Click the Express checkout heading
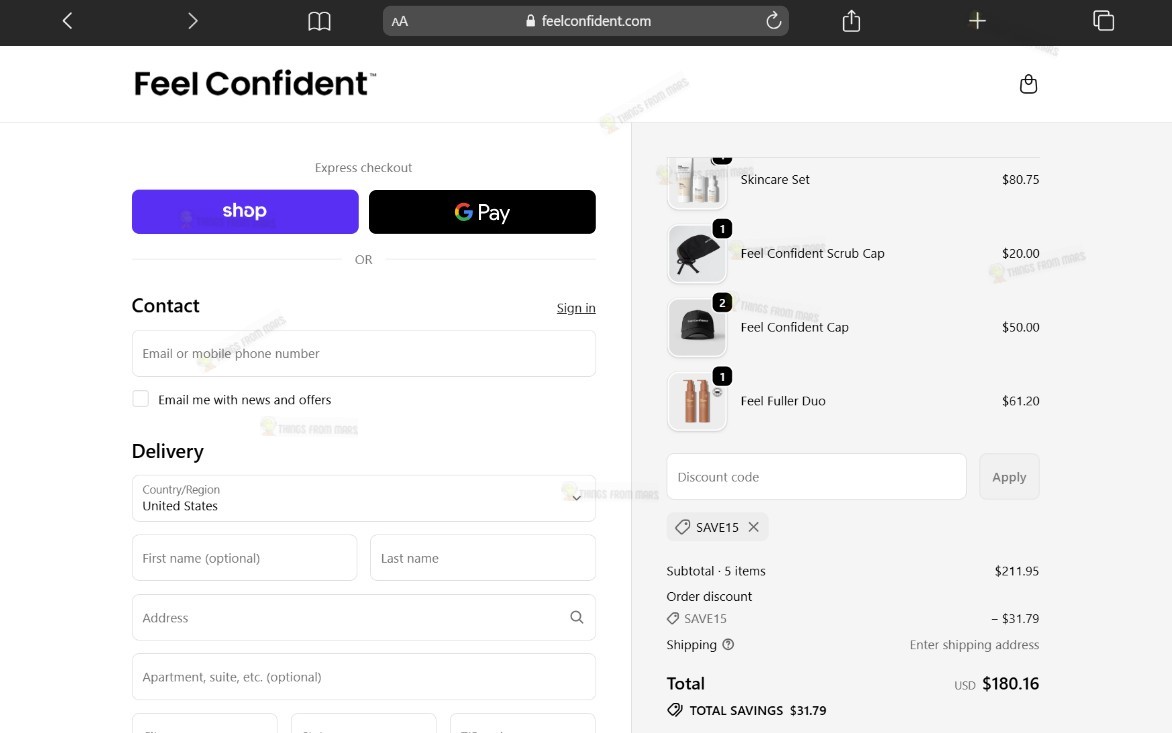 [363, 168]
